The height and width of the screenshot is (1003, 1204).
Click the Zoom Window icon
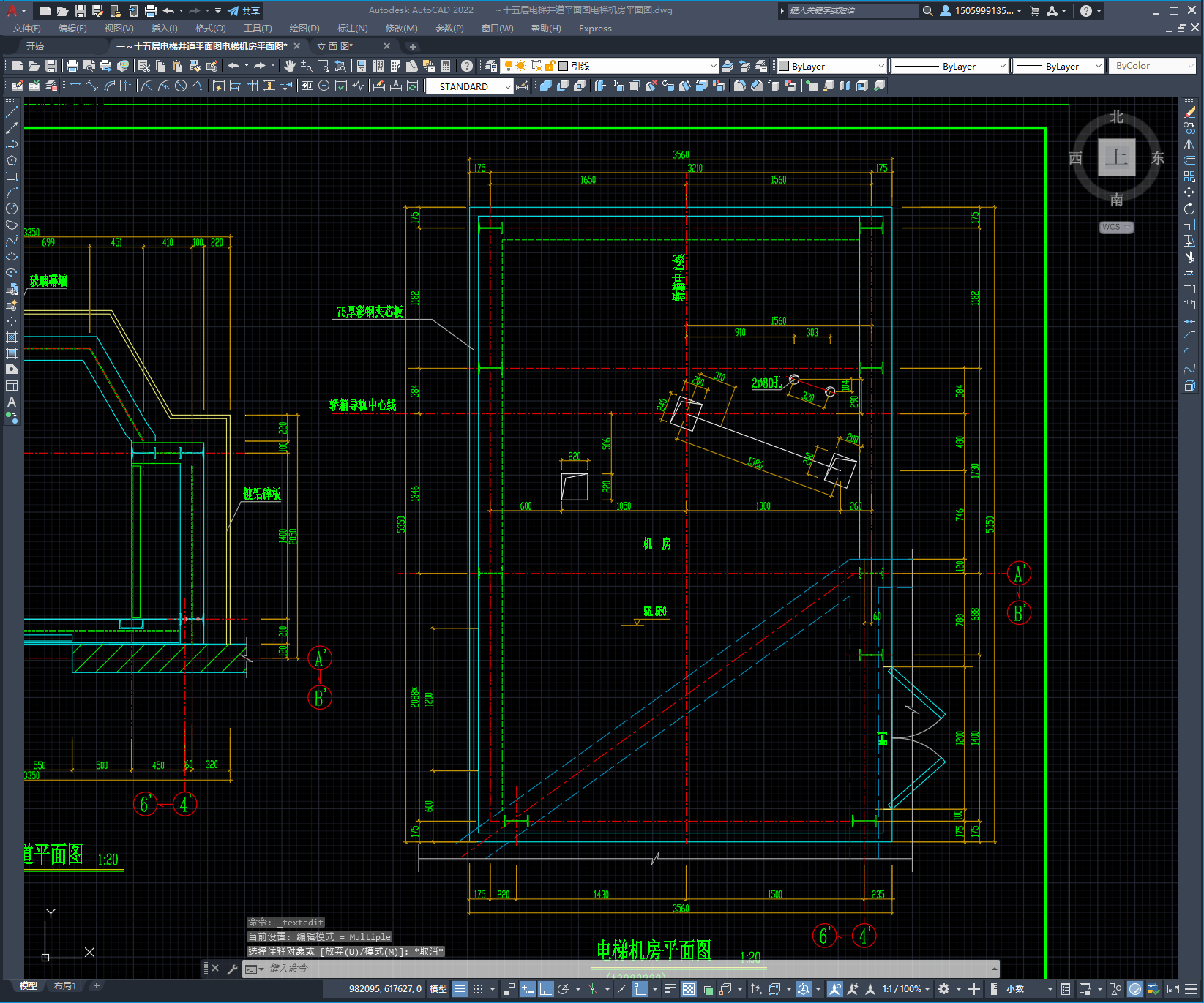[324, 66]
